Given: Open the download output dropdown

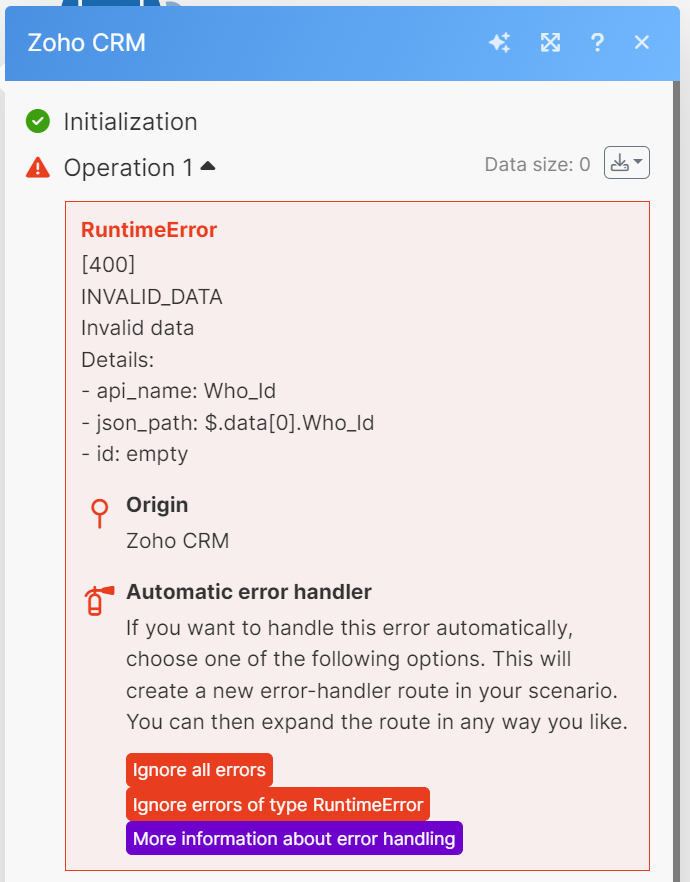Looking at the screenshot, I should tap(627, 163).
